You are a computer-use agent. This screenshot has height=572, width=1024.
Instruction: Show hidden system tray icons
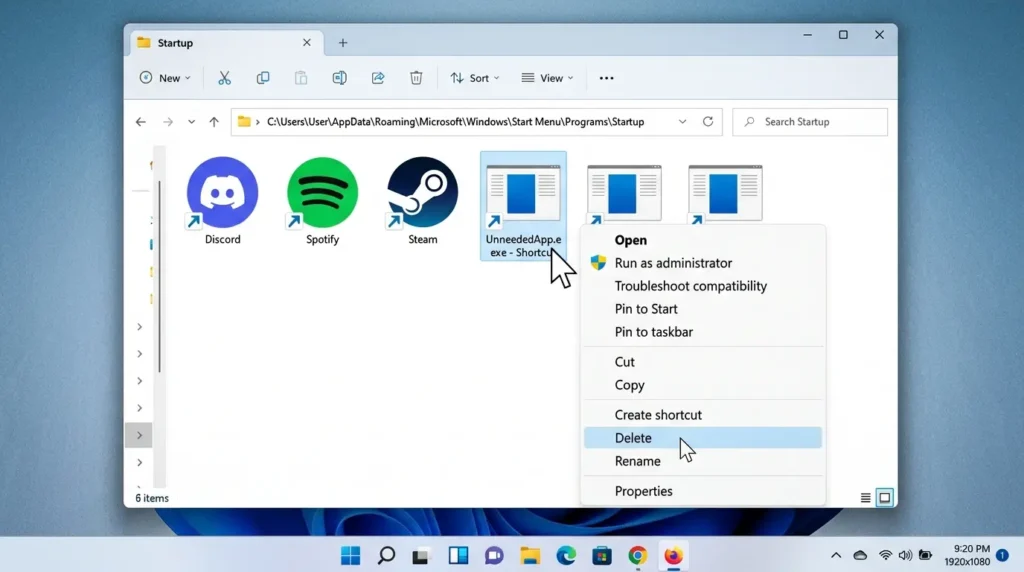pyautogui.click(x=836, y=556)
